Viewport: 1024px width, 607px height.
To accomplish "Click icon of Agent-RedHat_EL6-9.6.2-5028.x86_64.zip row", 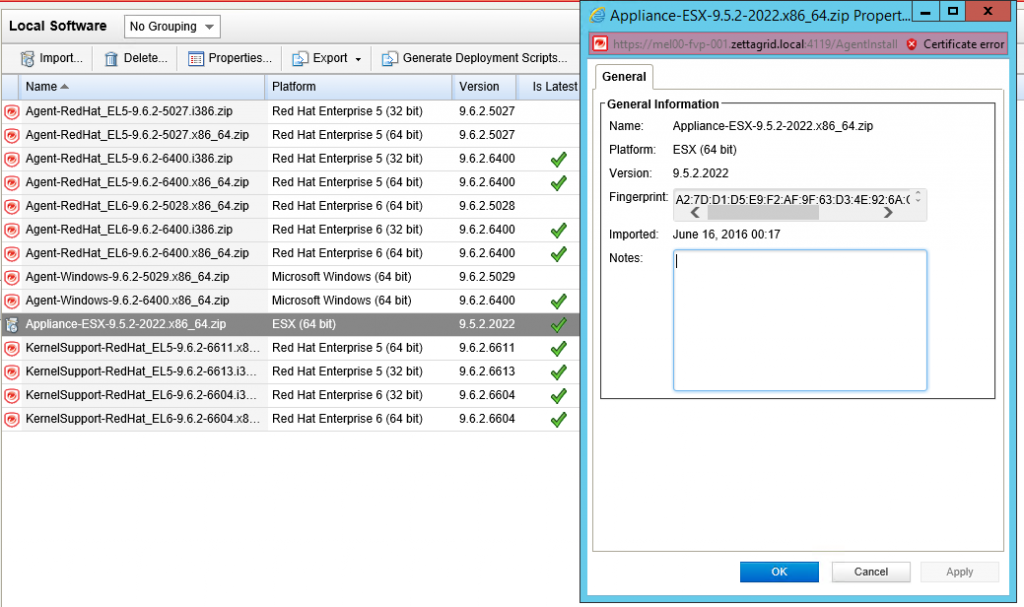I will [x=12, y=206].
